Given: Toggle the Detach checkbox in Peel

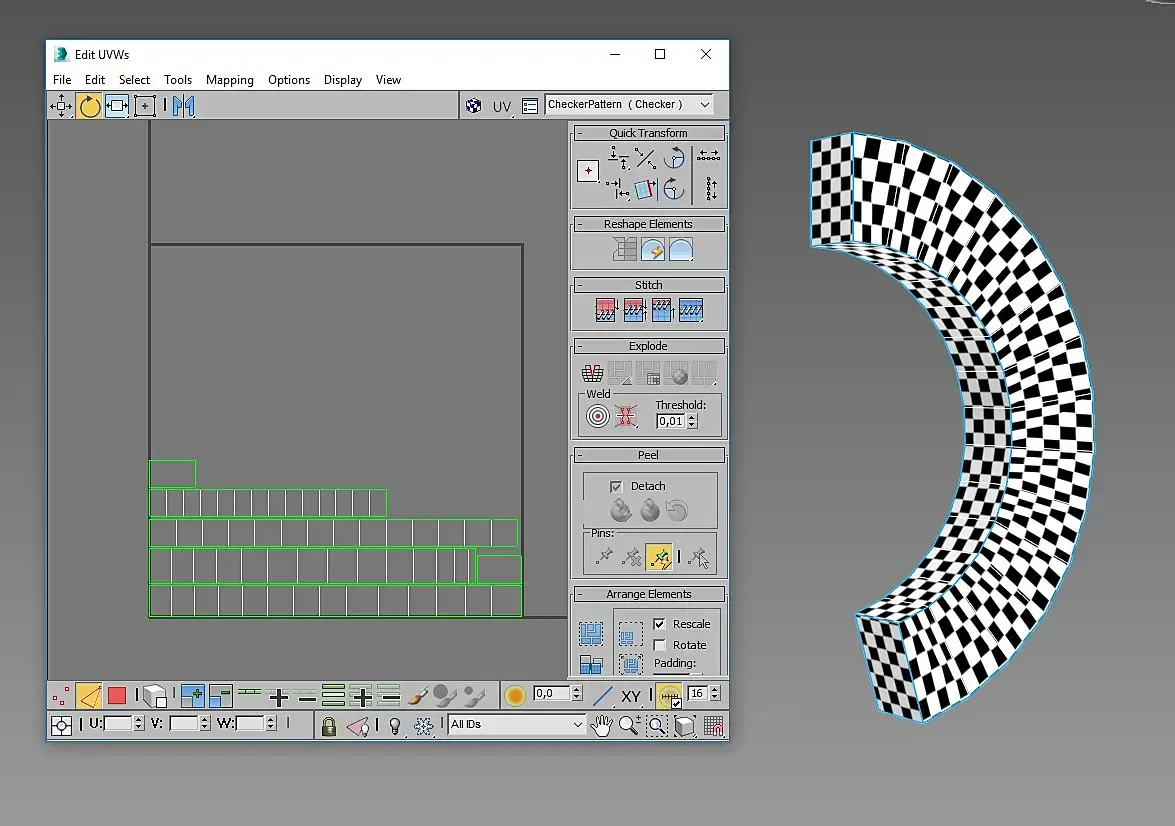Looking at the screenshot, I should (616, 486).
